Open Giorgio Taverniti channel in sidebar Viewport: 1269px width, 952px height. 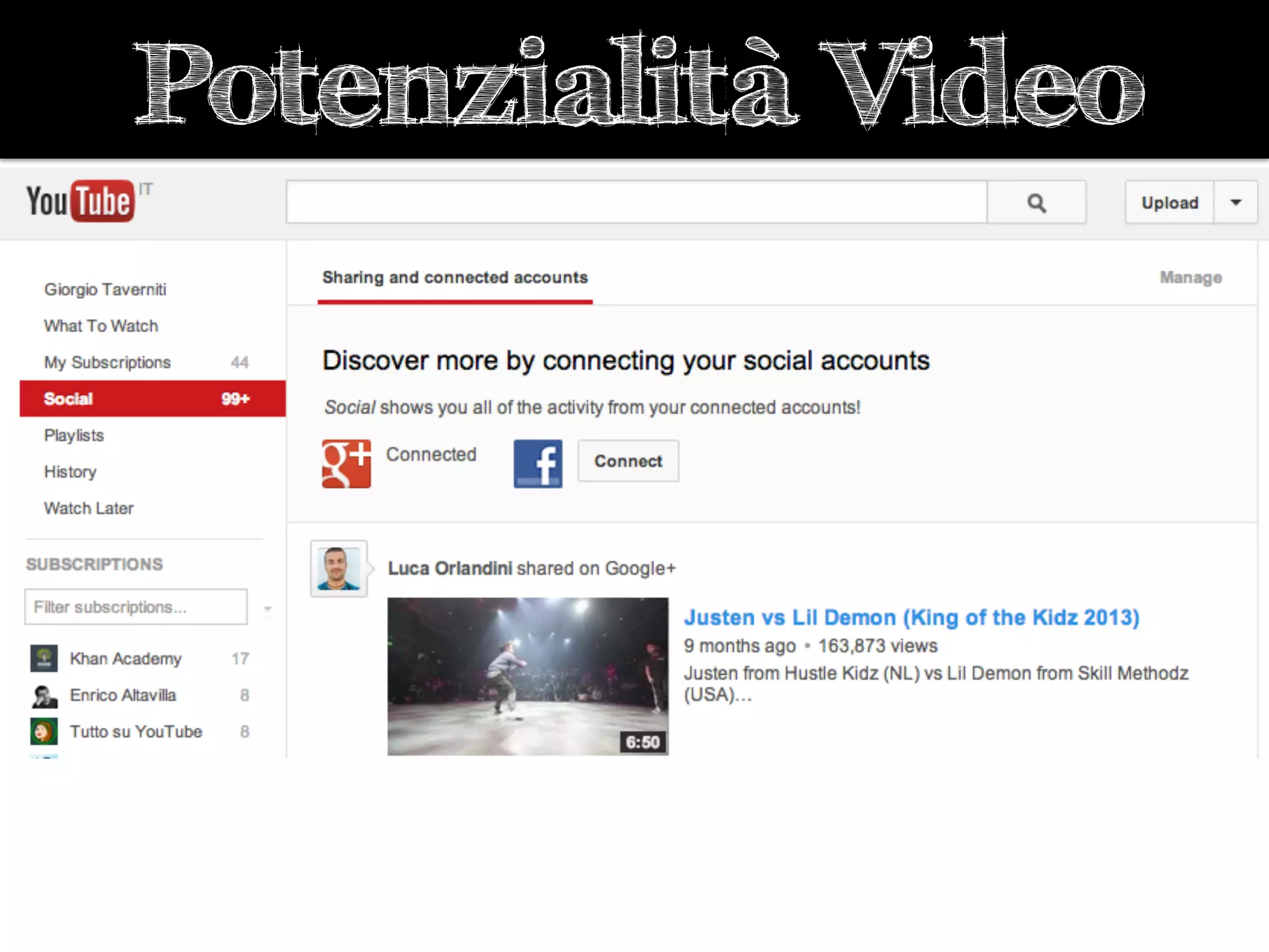[x=105, y=289]
